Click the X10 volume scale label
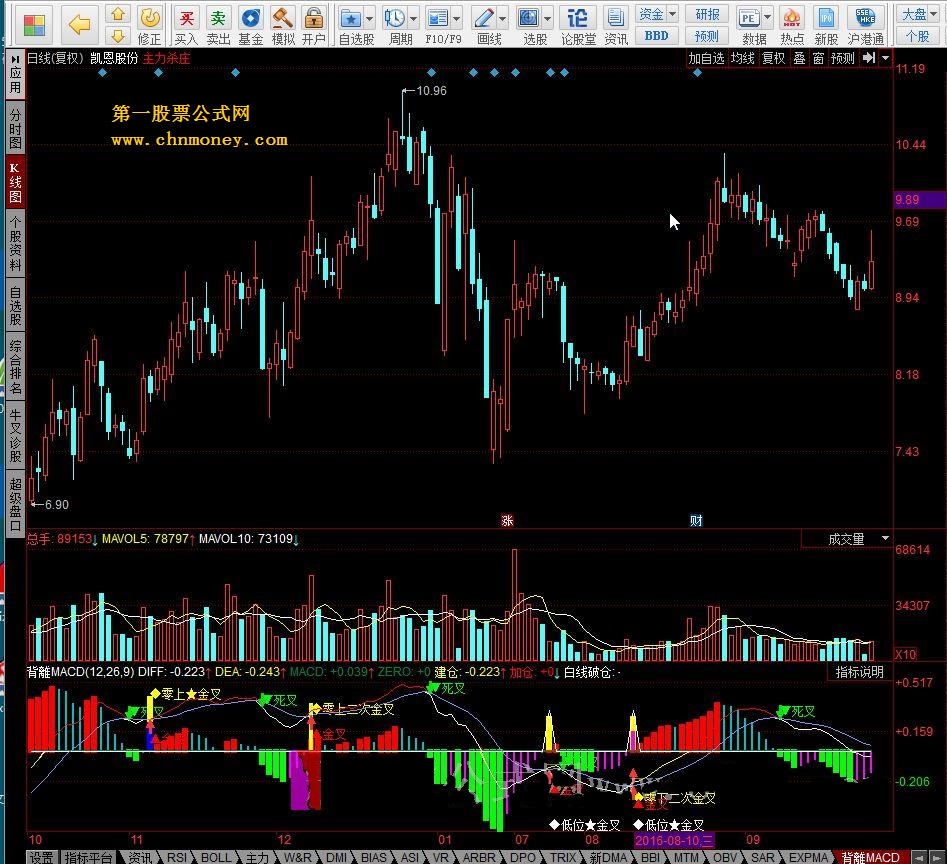 pos(905,654)
